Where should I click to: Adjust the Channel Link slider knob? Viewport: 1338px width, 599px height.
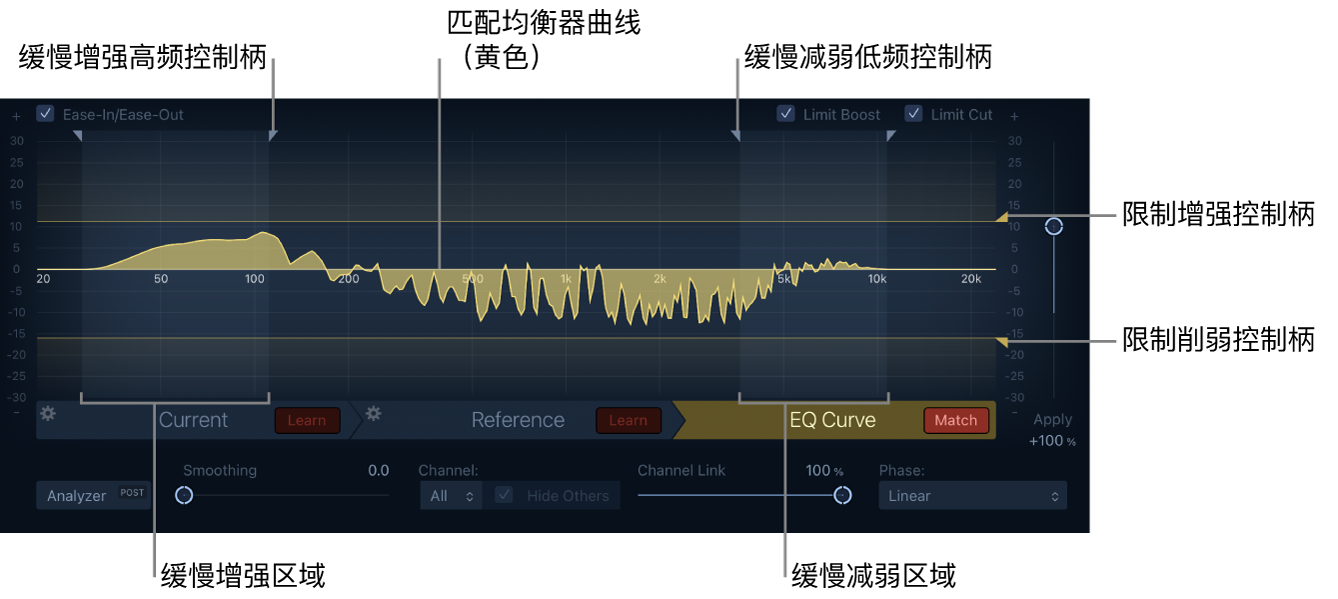click(843, 495)
